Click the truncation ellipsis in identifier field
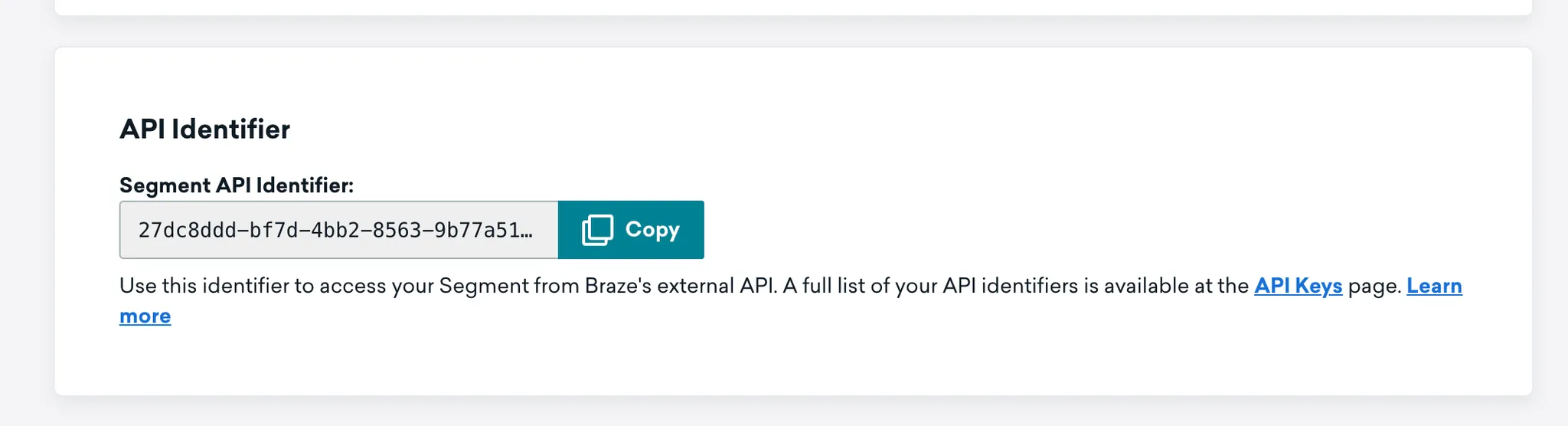This screenshot has height=426, width=1568. pos(526,231)
